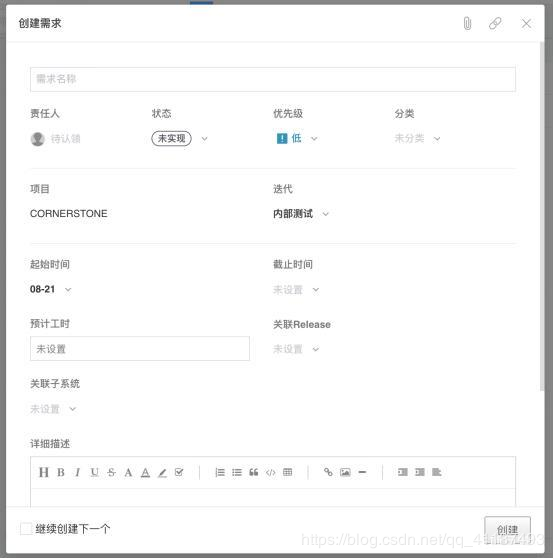The image size is (554, 558).
Task: Open the 优先级 dropdown arrow
Action: tap(314, 138)
